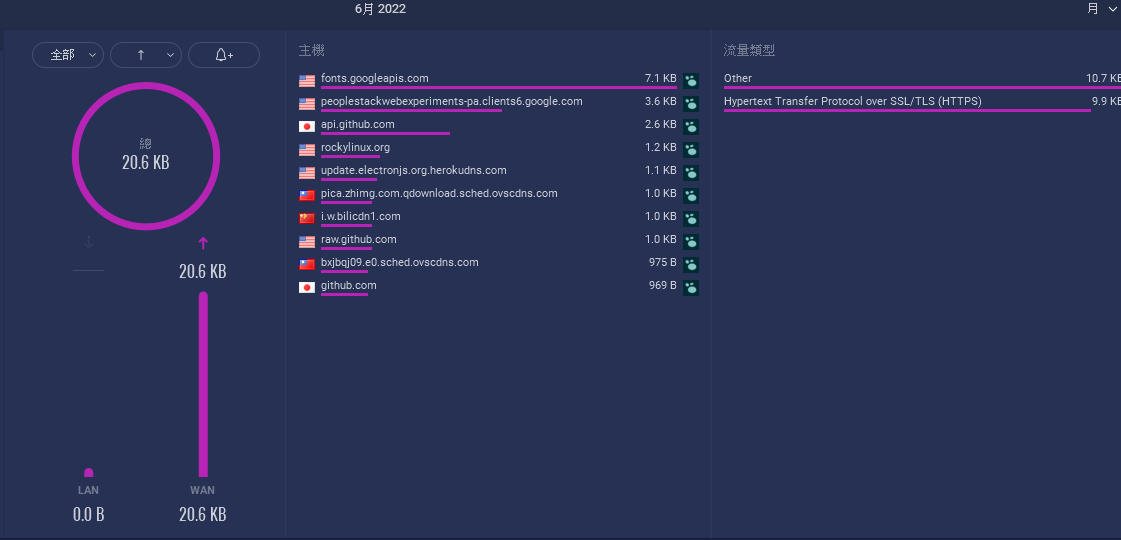Click the 3.6 KB usage value
The width and height of the screenshot is (1121, 540).
point(661,101)
